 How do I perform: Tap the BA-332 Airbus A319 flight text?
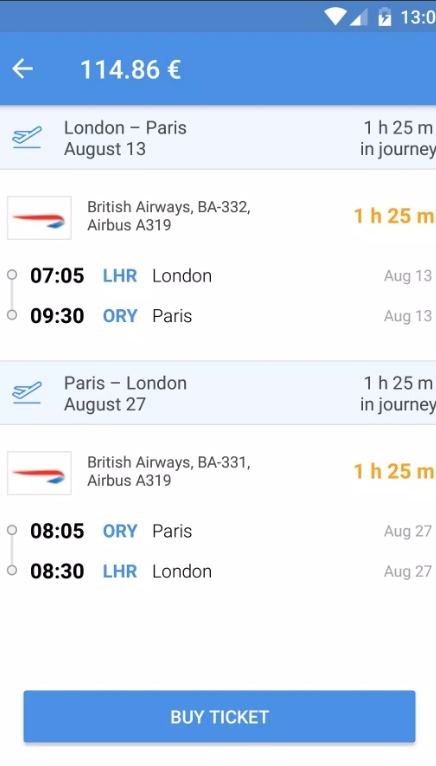click(169, 216)
